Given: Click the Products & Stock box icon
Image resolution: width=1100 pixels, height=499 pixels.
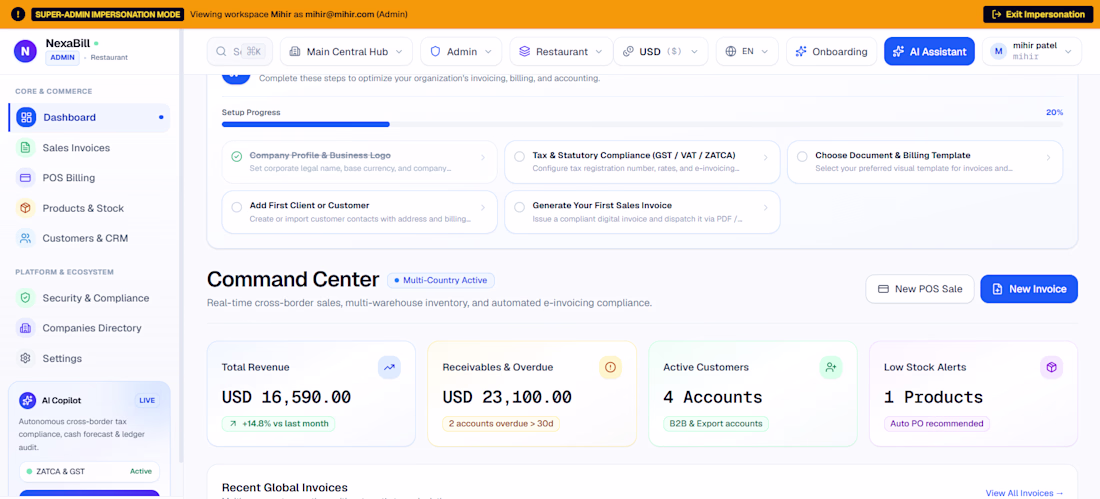Looking at the screenshot, I should coord(25,208).
